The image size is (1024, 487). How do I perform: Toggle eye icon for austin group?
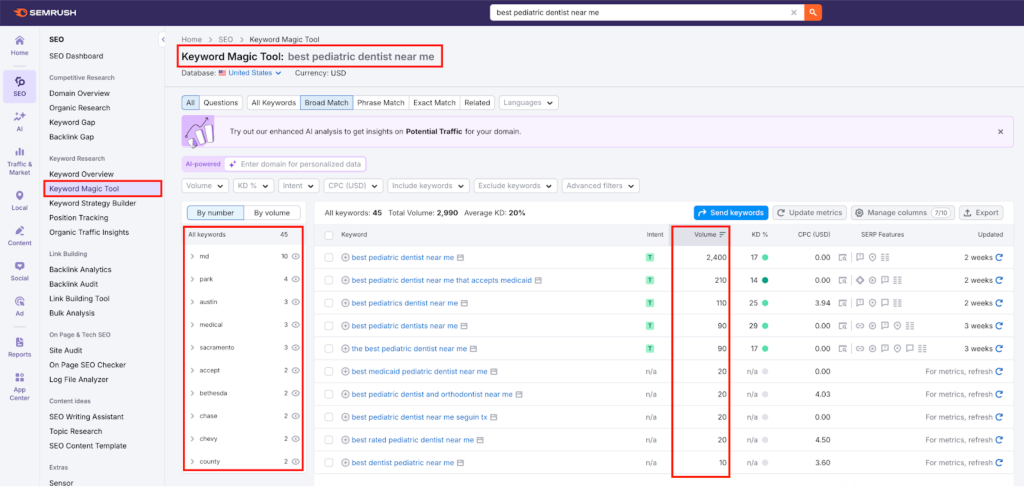[295, 302]
